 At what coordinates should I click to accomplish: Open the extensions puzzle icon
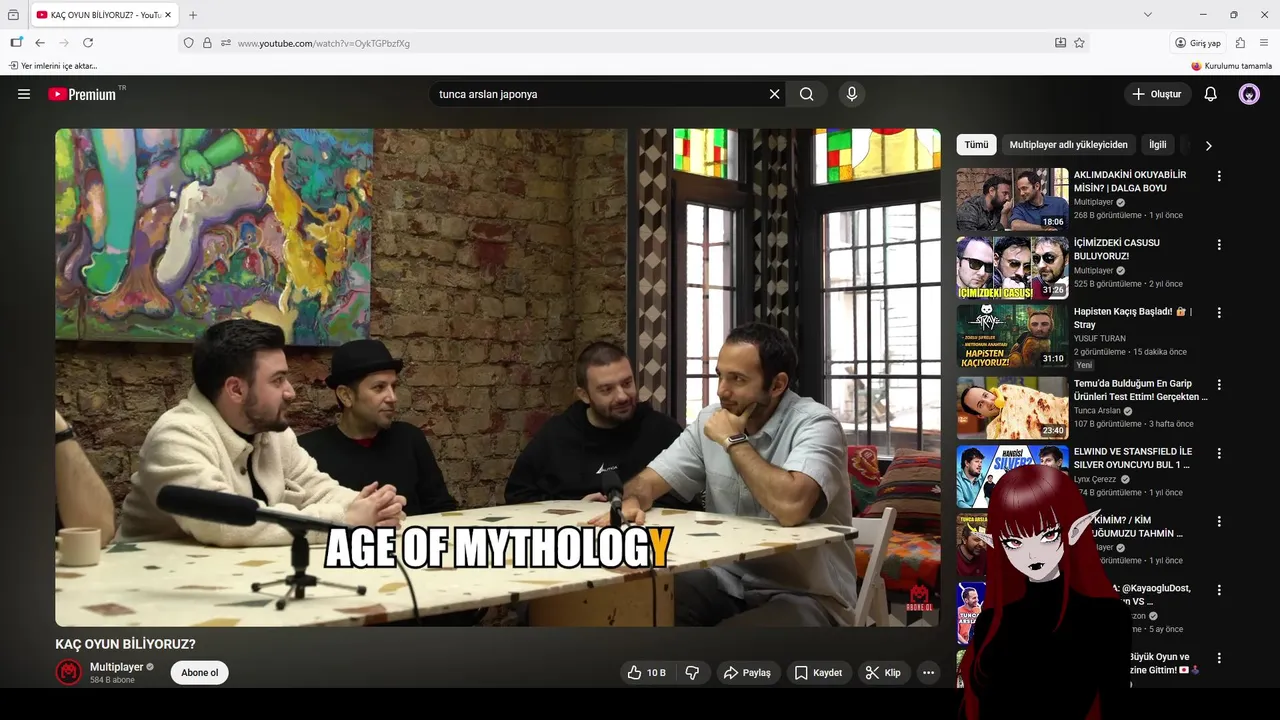1240,43
